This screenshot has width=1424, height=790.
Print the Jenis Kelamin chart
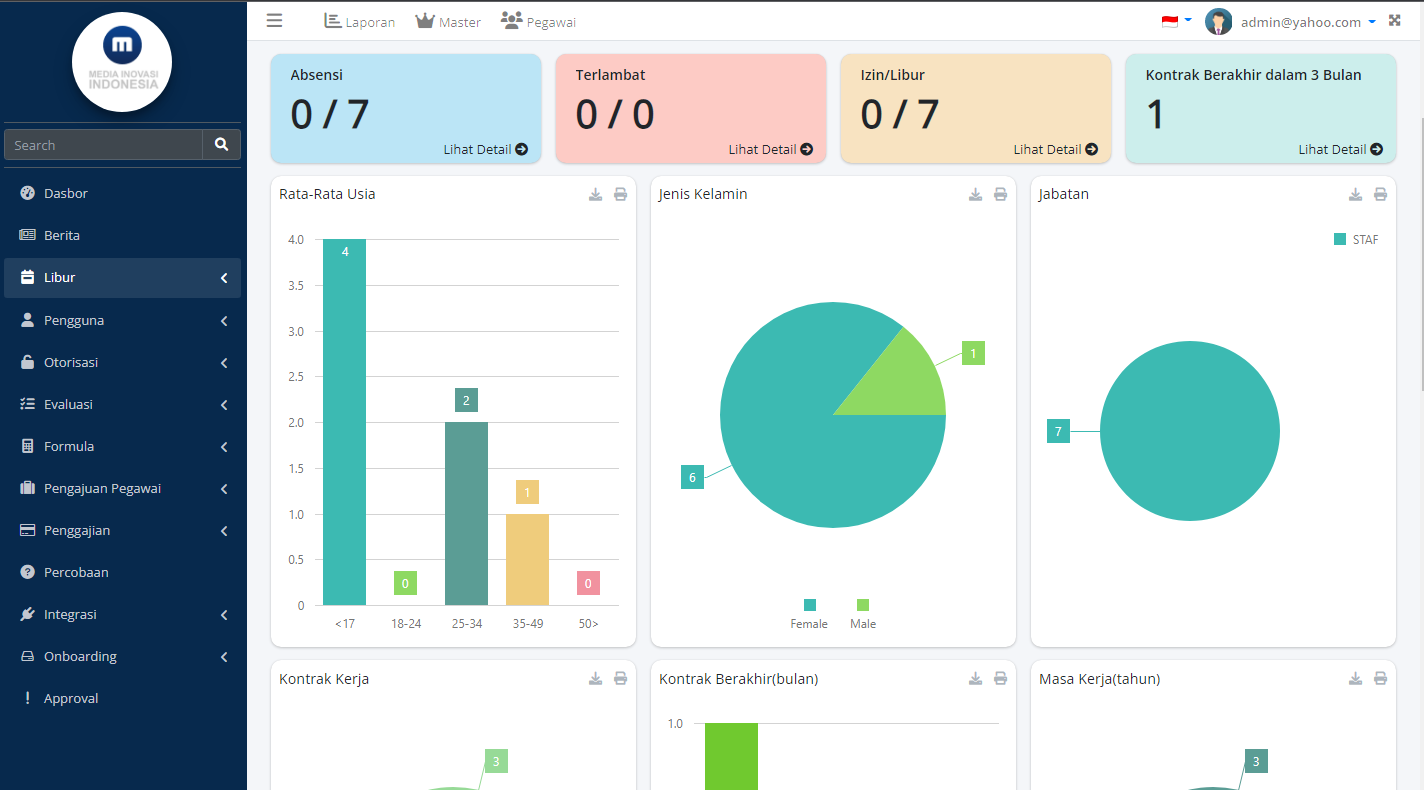1000,195
